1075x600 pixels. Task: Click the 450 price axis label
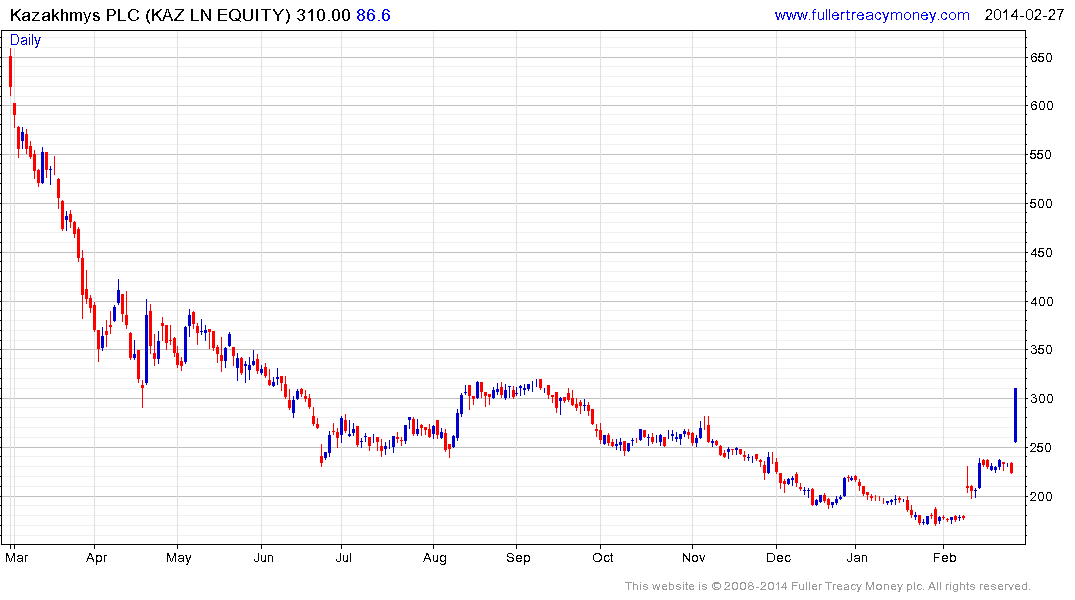pyautogui.click(x=1041, y=253)
